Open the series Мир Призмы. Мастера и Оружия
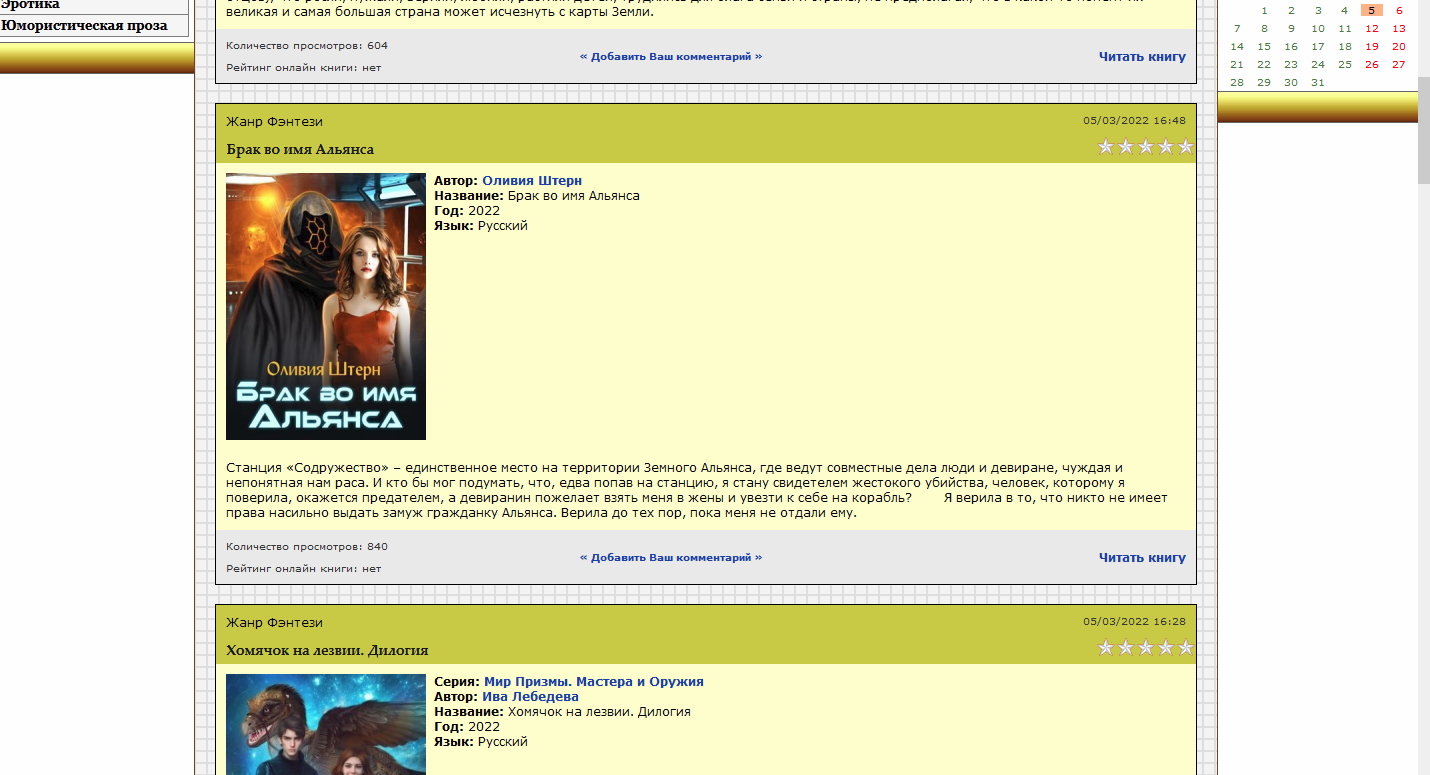1430x775 pixels. (594, 682)
